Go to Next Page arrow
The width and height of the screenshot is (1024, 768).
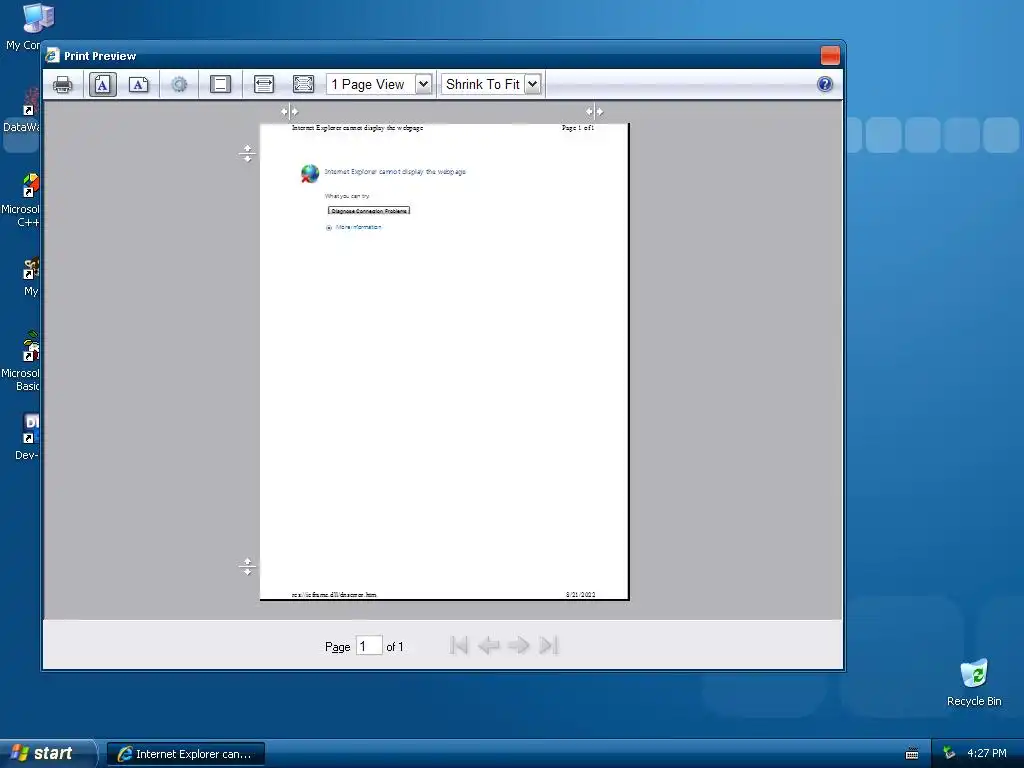pos(519,645)
